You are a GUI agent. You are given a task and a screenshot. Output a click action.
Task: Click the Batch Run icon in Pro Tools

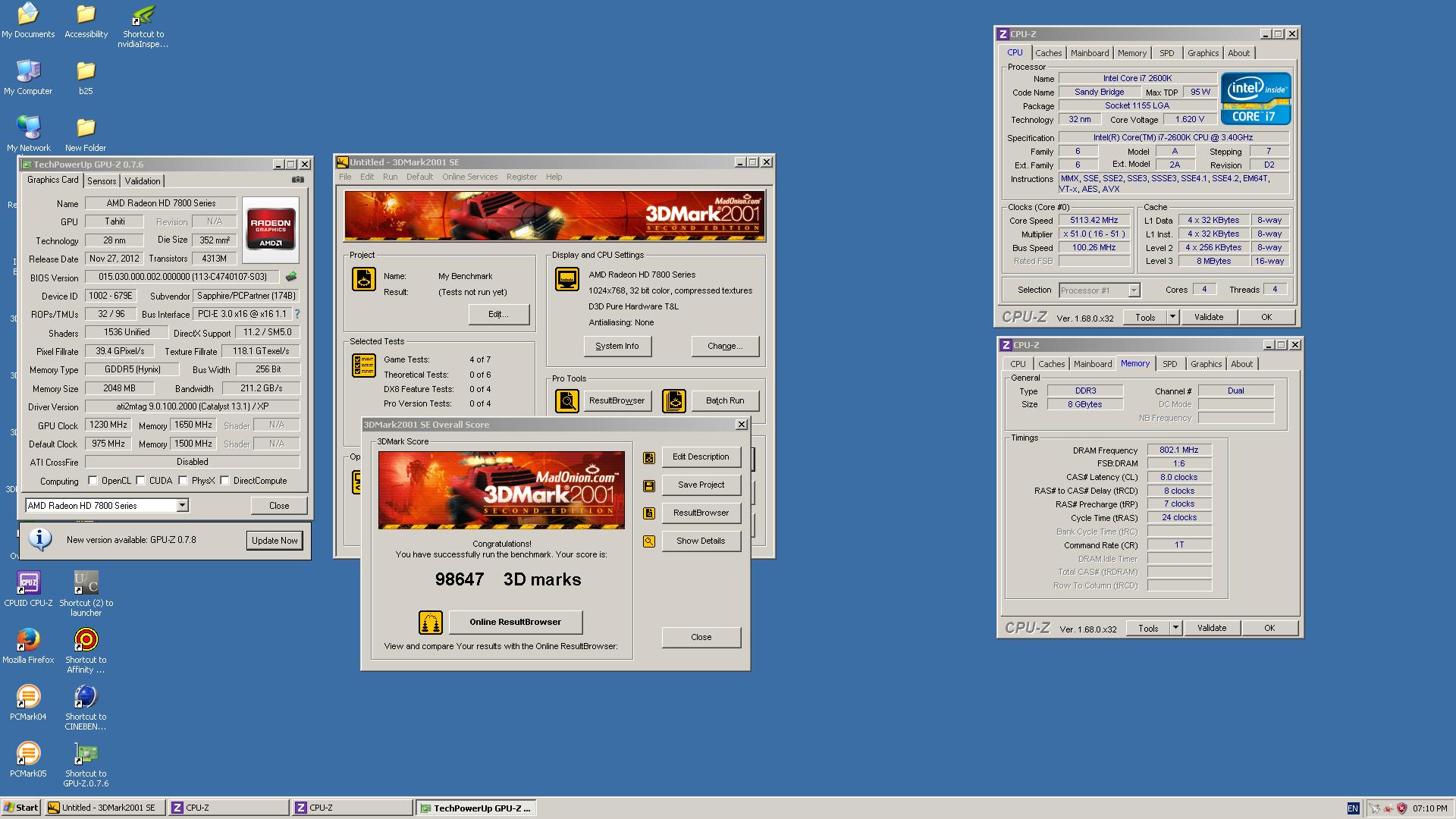tap(674, 400)
